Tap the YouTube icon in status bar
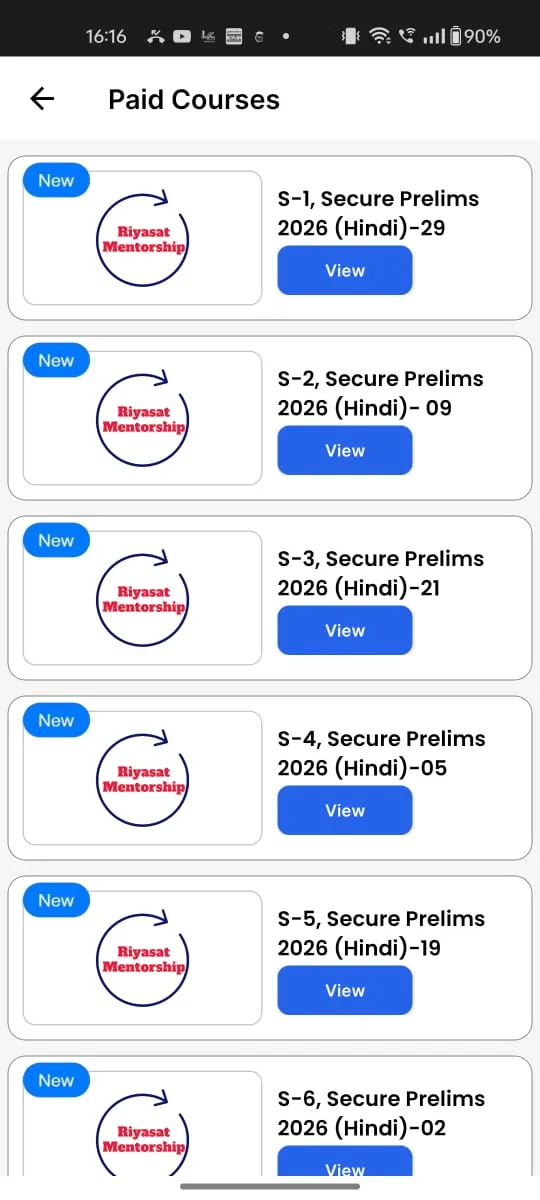The image size is (540, 1200). pos(182,36)
